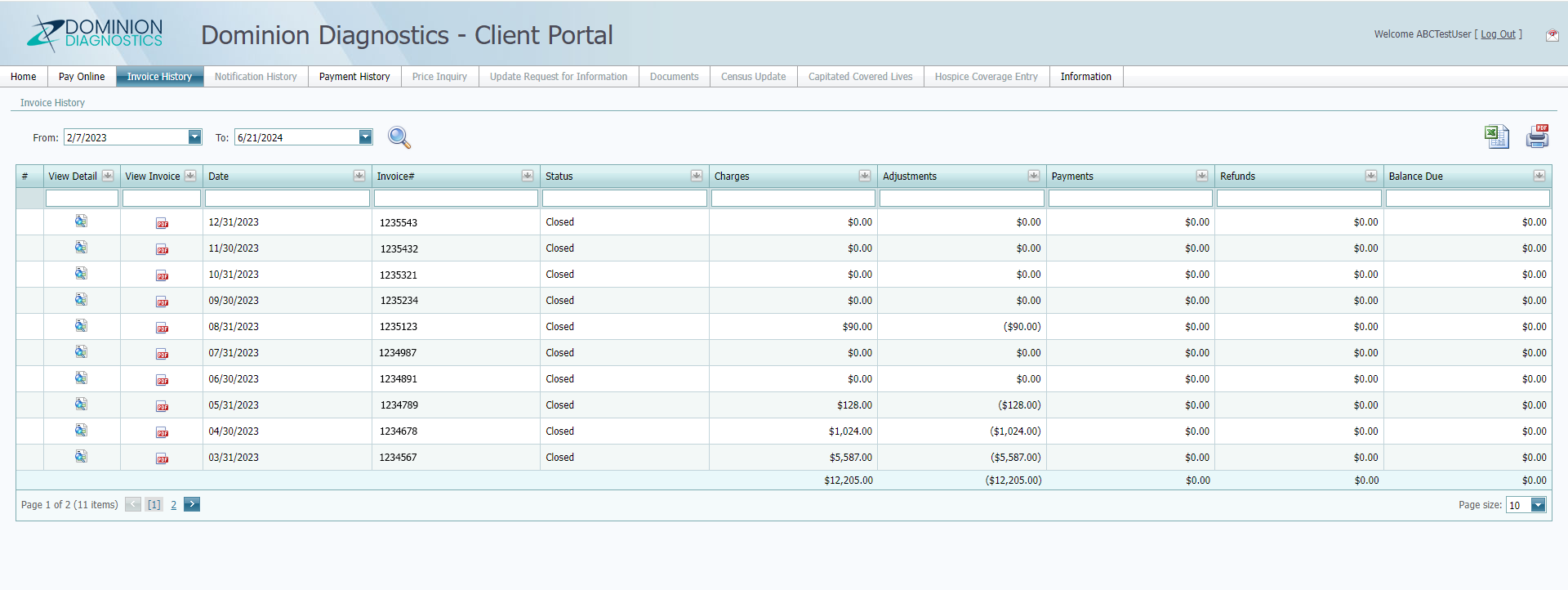This screenshot has height=590, width=1568.
Task: Click the $12,205.00 total charges value
Action: 849,480
